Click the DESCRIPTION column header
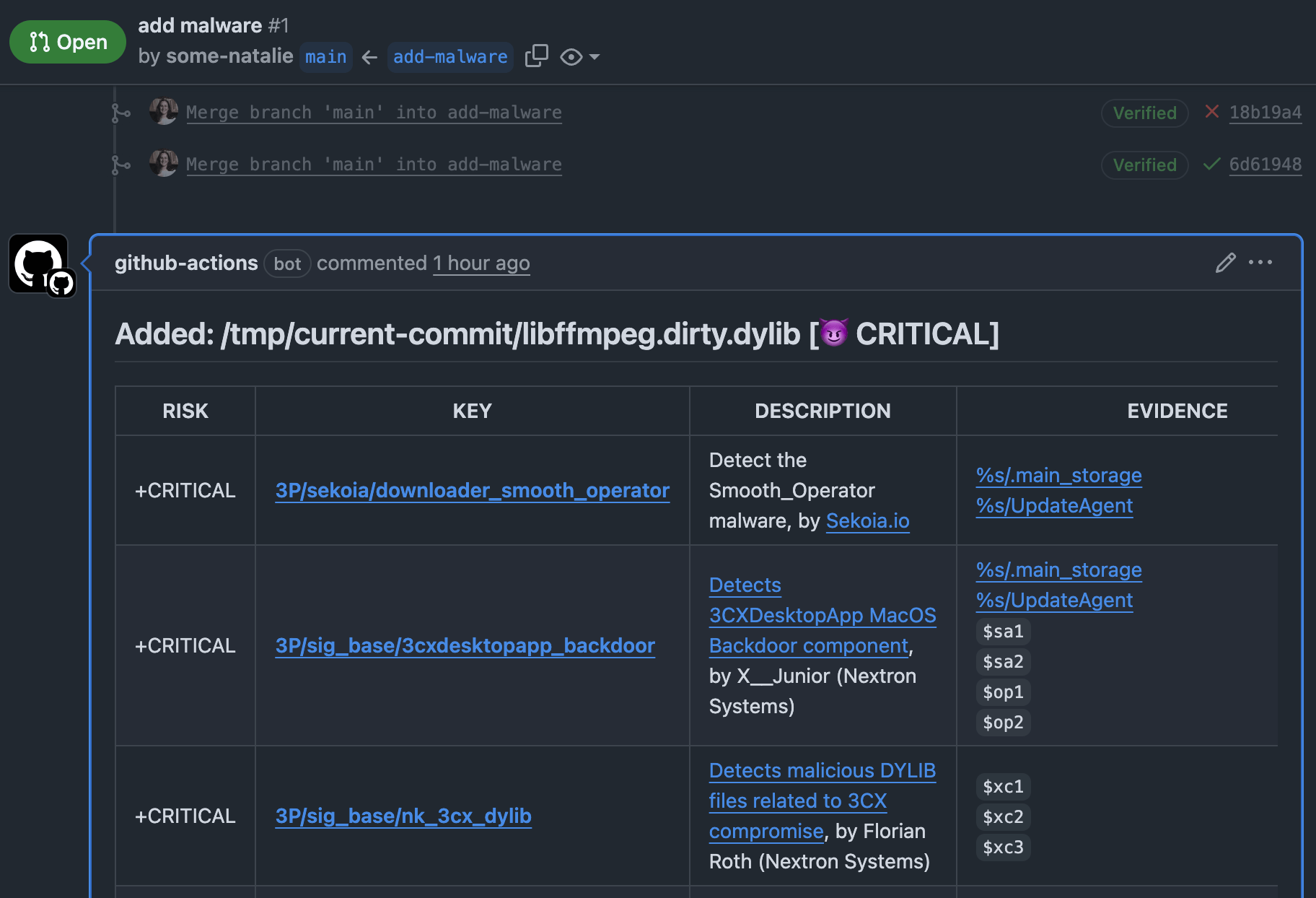Viewport: 1316px width, 898px height. coord(822,411)
